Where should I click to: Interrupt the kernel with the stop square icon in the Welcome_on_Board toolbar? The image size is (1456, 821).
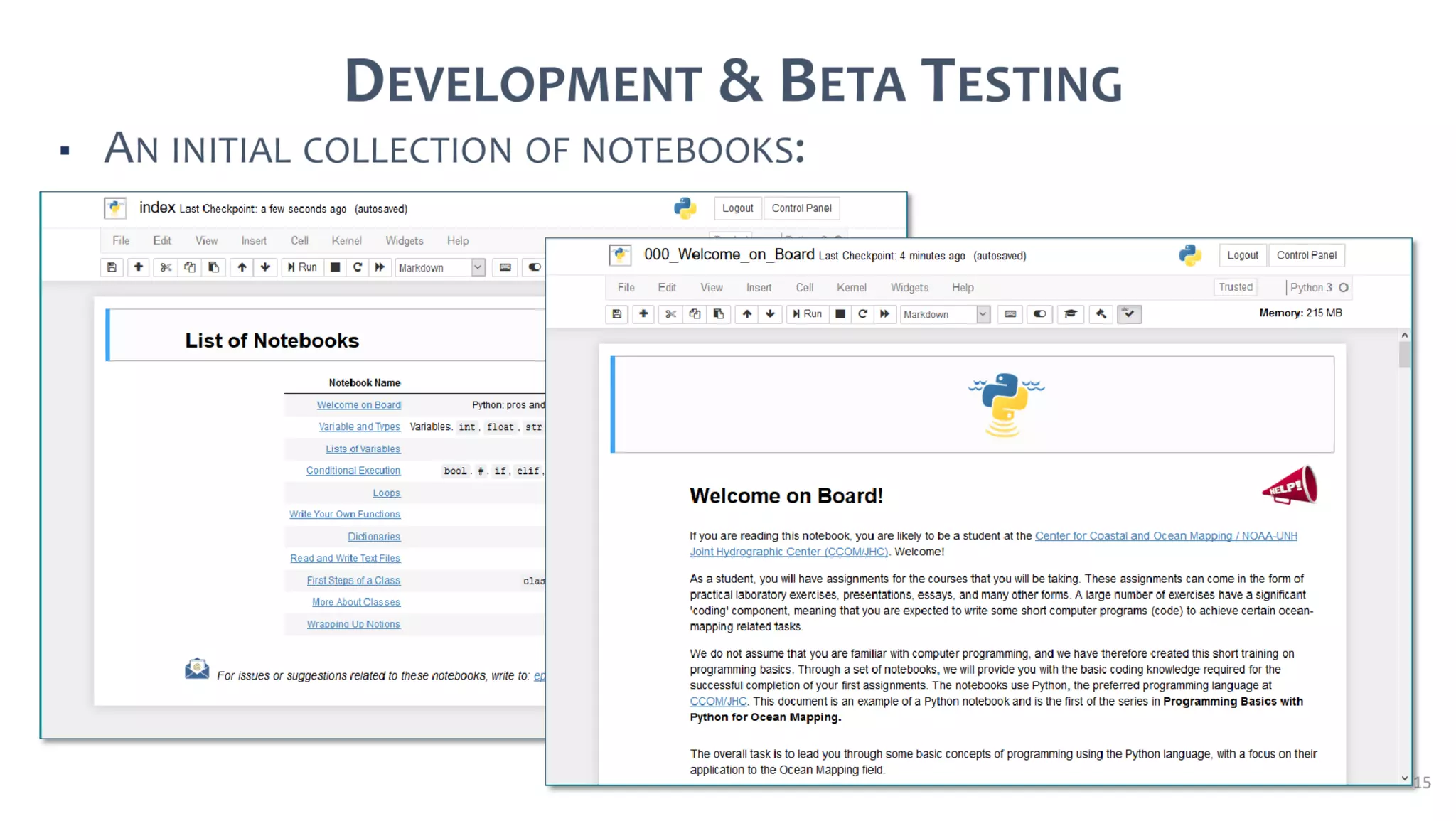coord(840,314)
